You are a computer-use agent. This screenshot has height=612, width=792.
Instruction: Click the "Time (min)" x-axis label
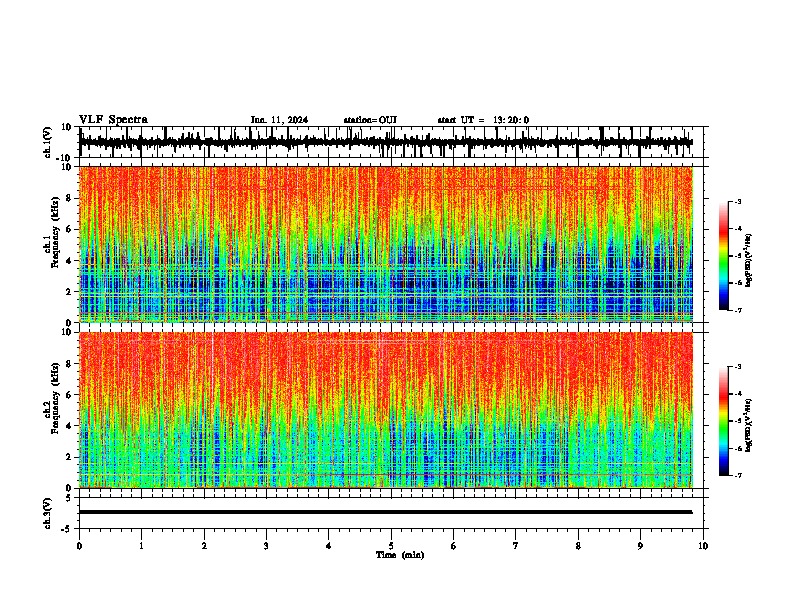[x=400, y=555]
